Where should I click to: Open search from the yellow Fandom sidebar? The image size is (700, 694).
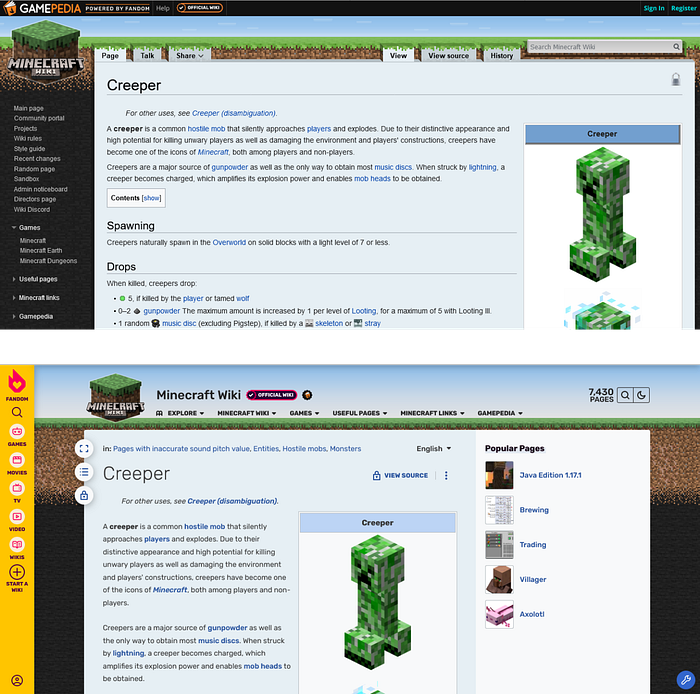[17, 412]
